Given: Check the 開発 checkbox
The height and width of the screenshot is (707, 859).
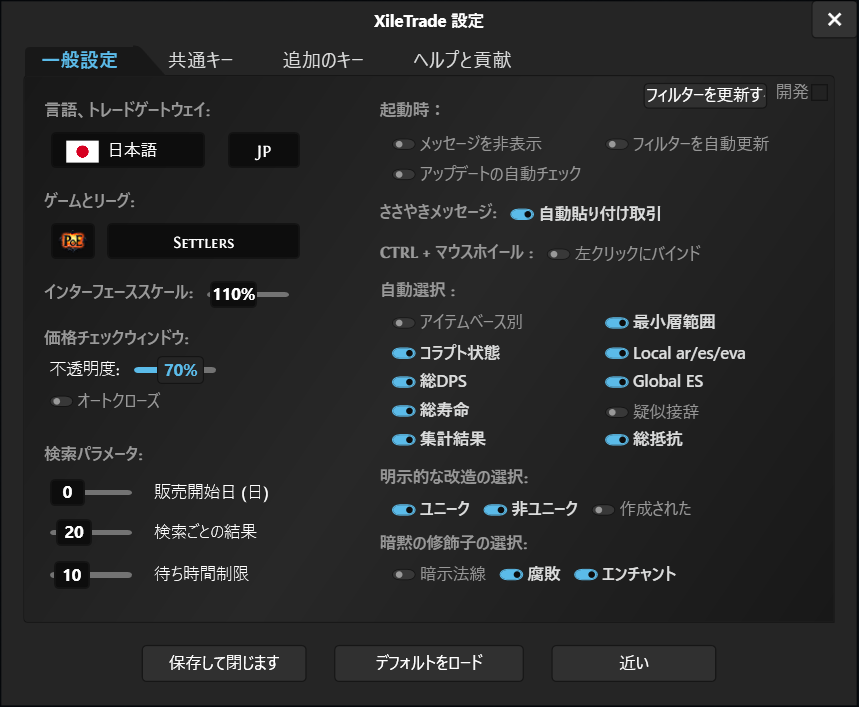Looking at the screenshot, I should click(x=819, y=93).
